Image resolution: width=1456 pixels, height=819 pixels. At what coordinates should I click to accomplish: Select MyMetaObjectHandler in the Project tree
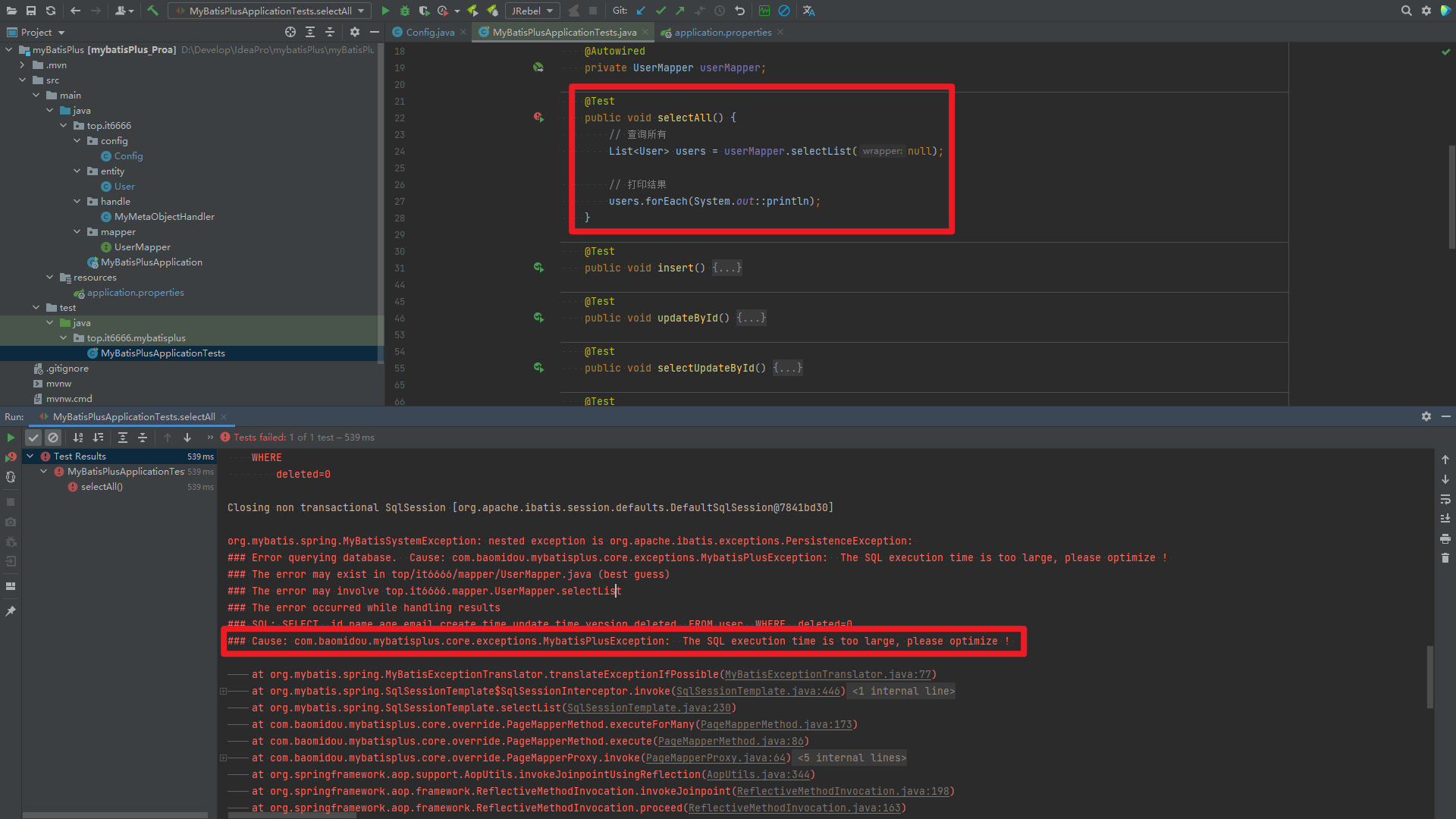[x=165, y=217]
